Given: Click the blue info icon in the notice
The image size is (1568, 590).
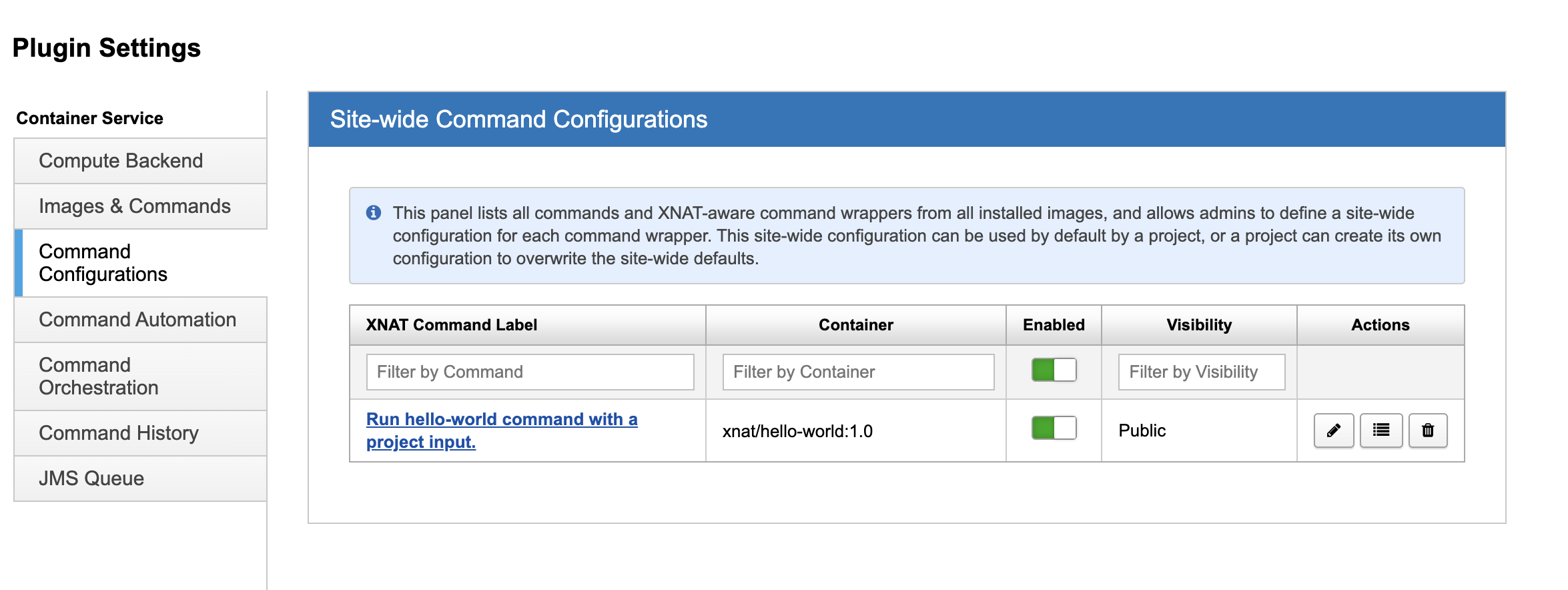Looking at the screenshot, I should click(x=374, y=213).
